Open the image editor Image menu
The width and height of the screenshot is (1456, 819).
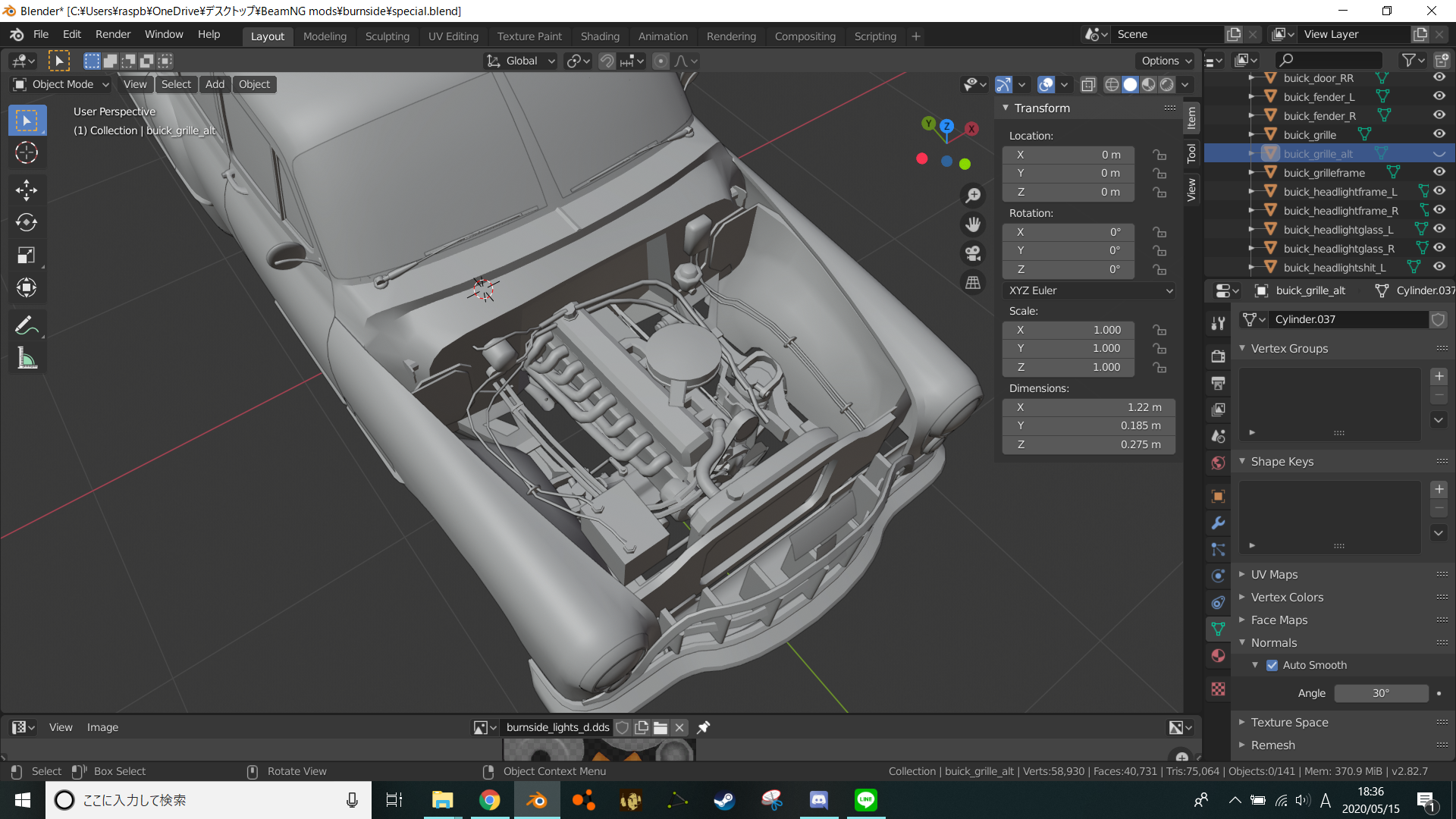[x=102, y=727]
